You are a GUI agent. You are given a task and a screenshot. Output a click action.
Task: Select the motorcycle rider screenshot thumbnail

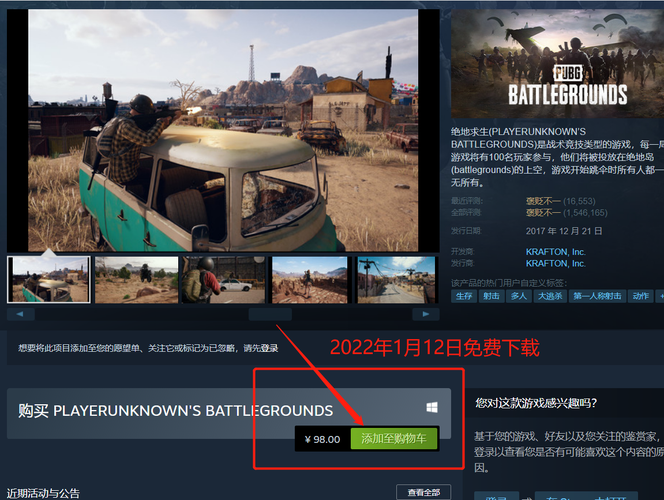[136, 279]
